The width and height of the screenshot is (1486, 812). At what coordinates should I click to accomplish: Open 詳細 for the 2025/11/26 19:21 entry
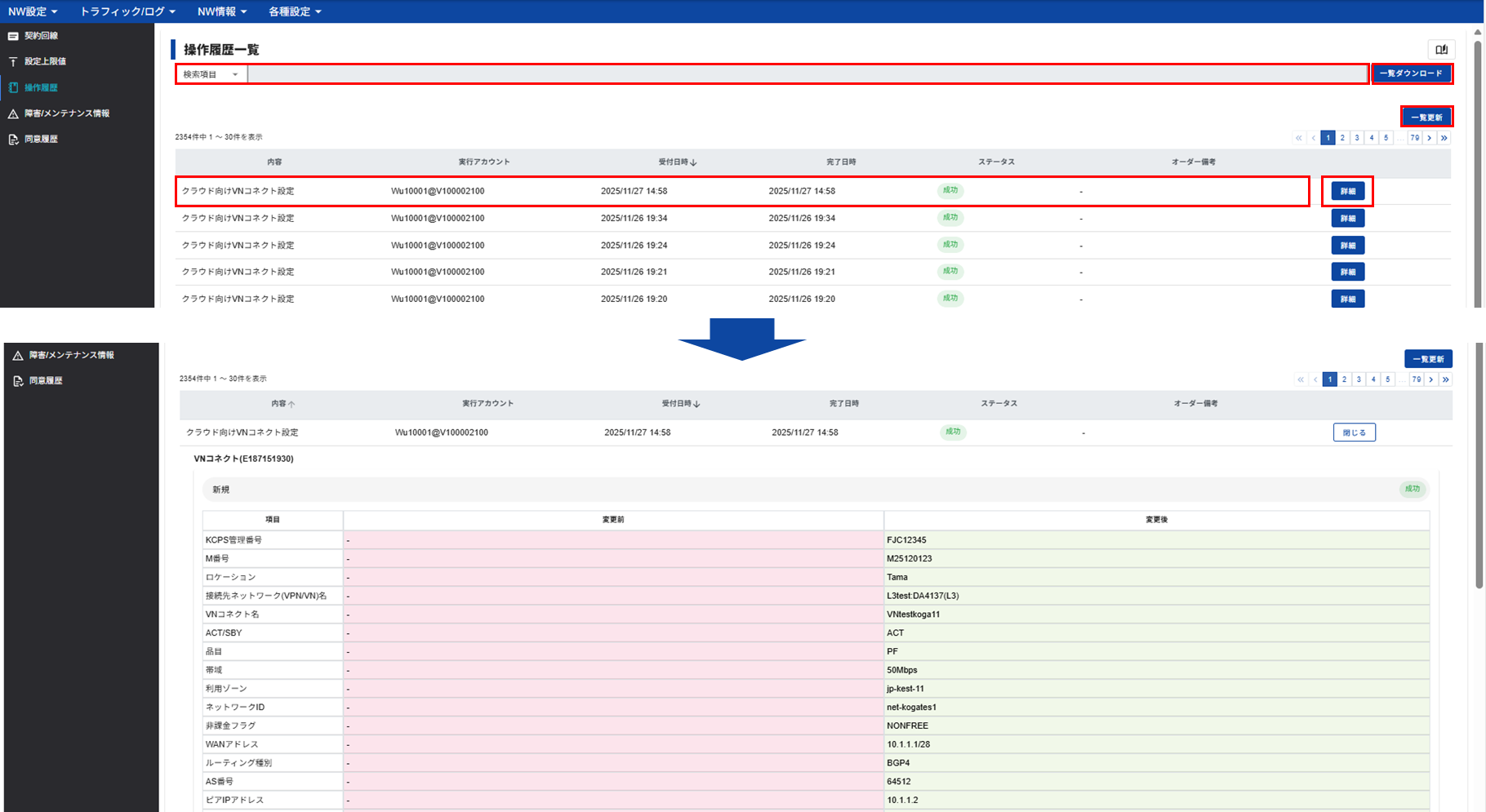1347,272
